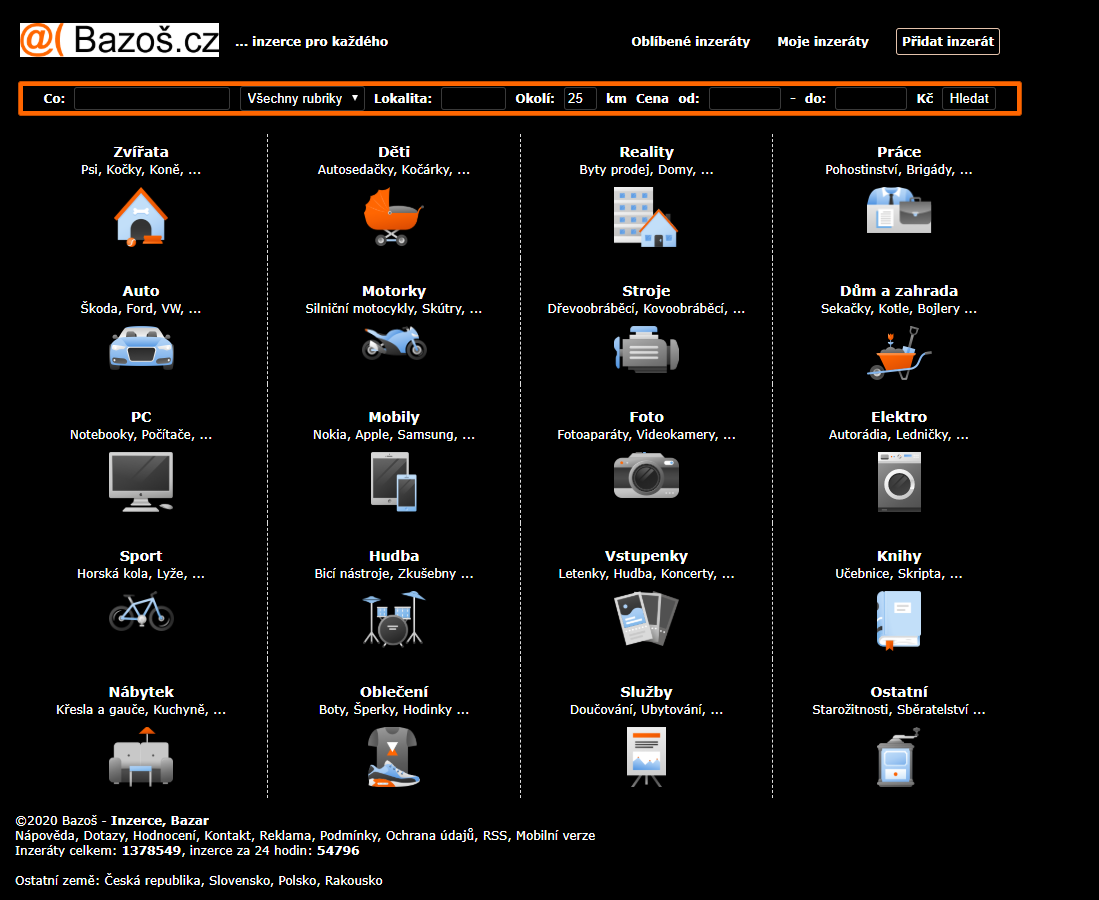Image resolution: width=1099 pixels, height=900 pixels.
Task: Open the Podmínky footer link
Action: pos(348,836)
